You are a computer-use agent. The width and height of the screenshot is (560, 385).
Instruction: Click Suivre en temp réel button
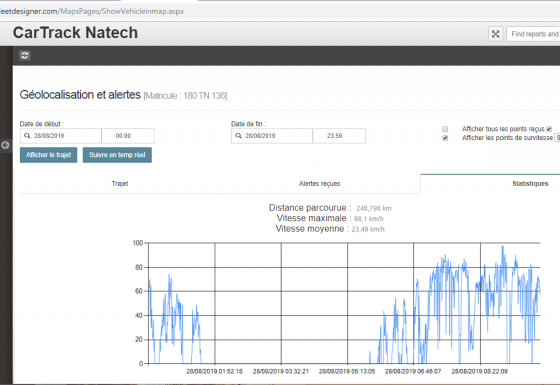(117, 155)
